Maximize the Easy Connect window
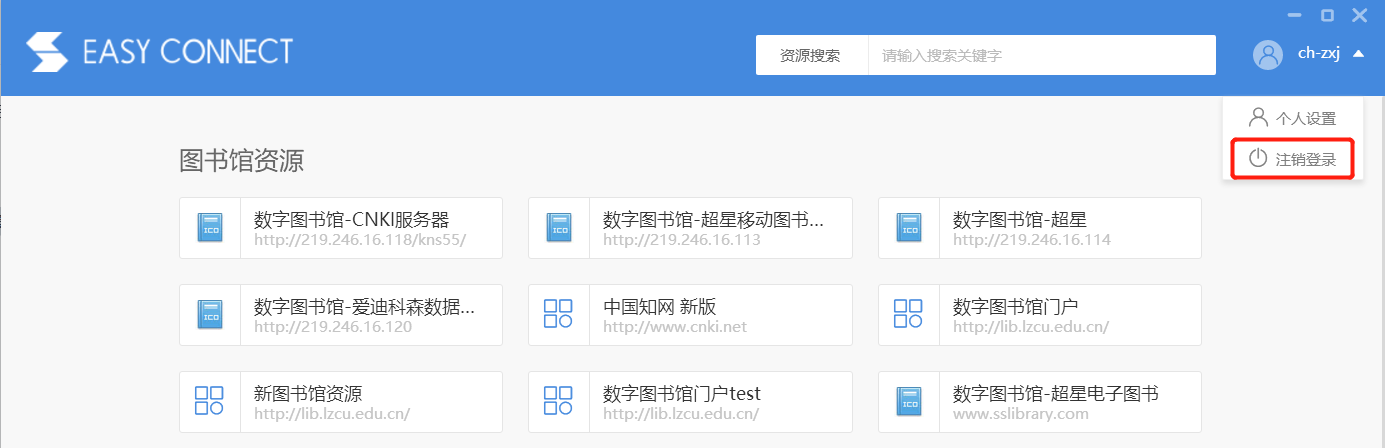This screenshot has width=1385, height=448. coord(1328,15)
